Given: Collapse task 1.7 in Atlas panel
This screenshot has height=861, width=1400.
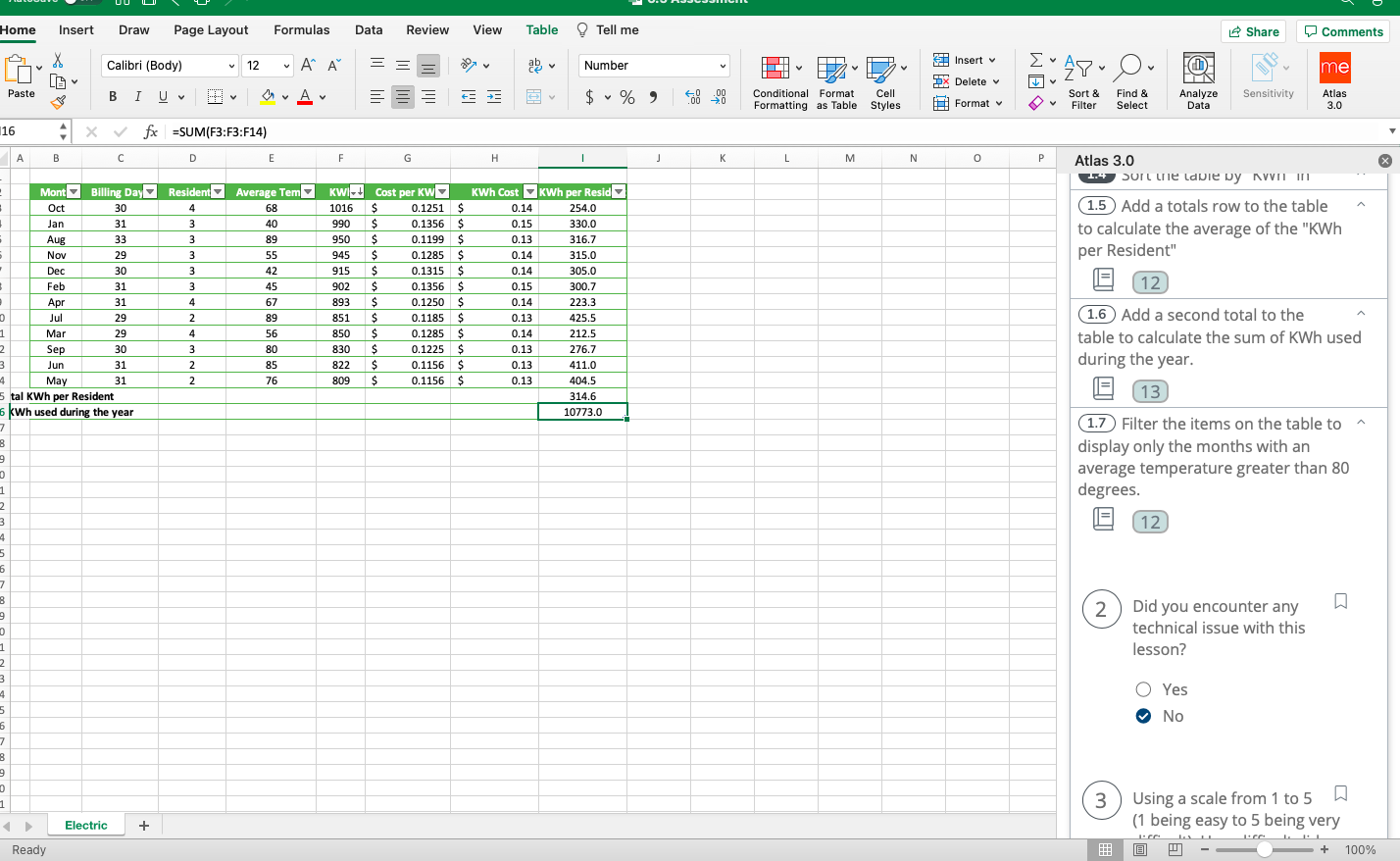Looking at the screenshot, I should pyautogui.click(x=1361, y=423).
